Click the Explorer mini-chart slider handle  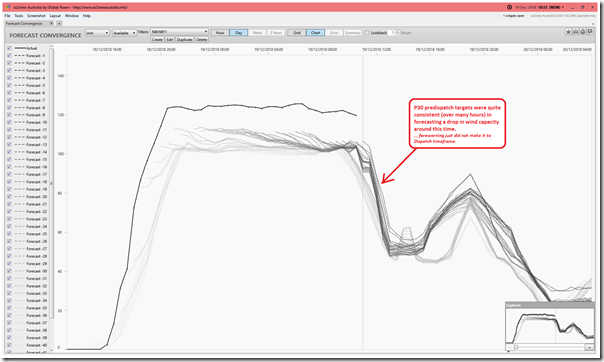coord(516,347)
